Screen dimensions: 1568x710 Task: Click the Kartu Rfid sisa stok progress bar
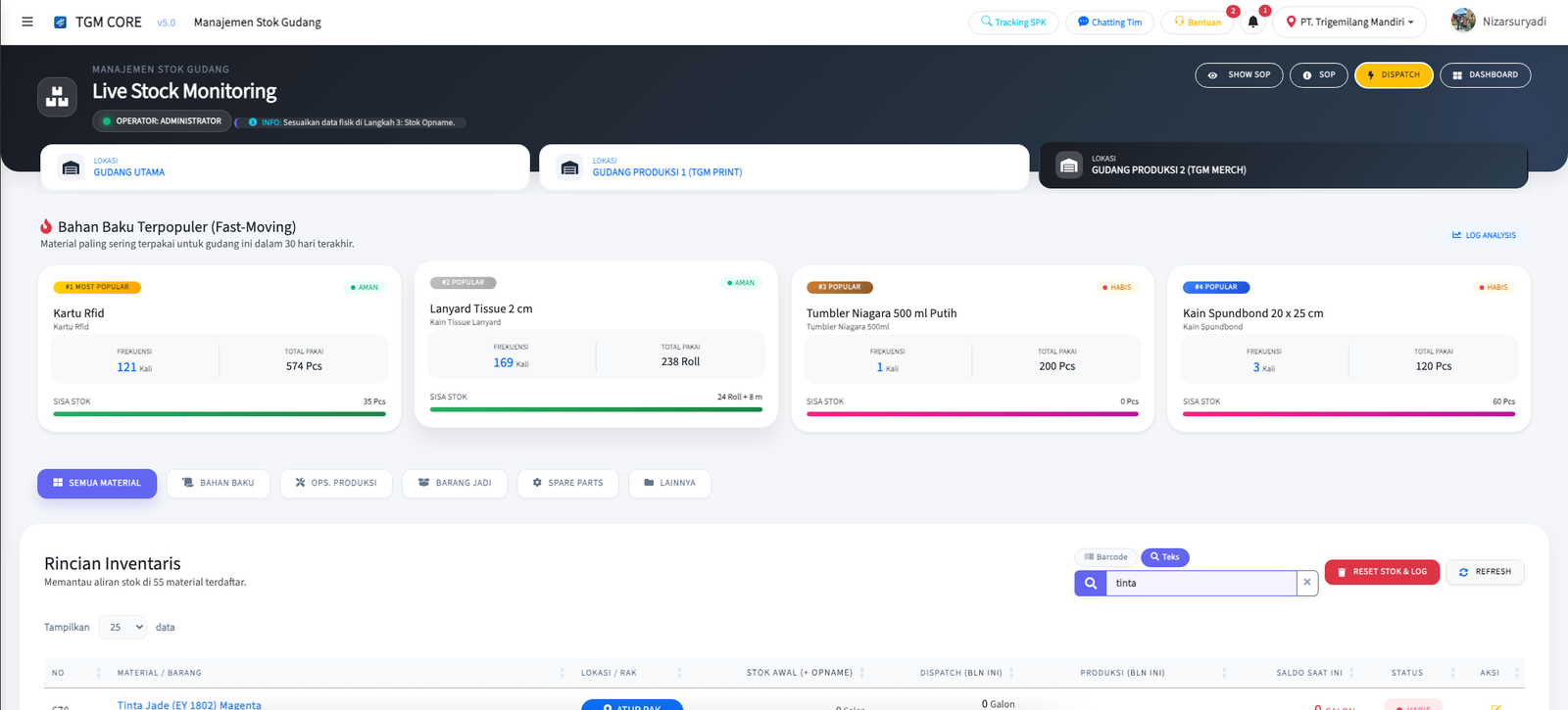[x=220, y=414]
